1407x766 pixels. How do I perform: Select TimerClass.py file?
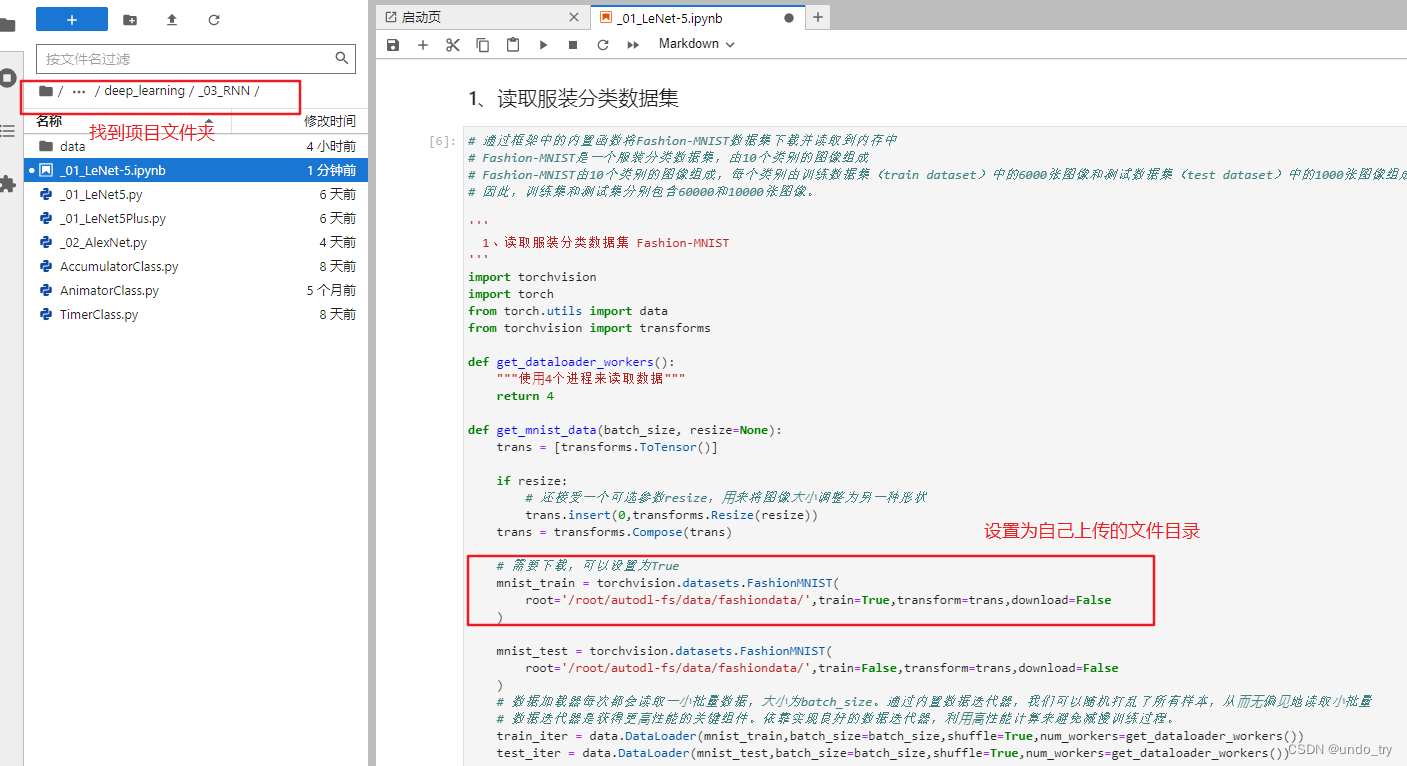[x=196, y=314]
